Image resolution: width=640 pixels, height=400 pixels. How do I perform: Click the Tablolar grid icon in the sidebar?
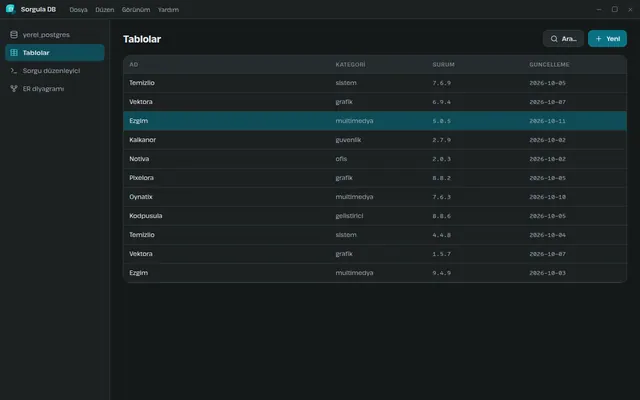14,53
